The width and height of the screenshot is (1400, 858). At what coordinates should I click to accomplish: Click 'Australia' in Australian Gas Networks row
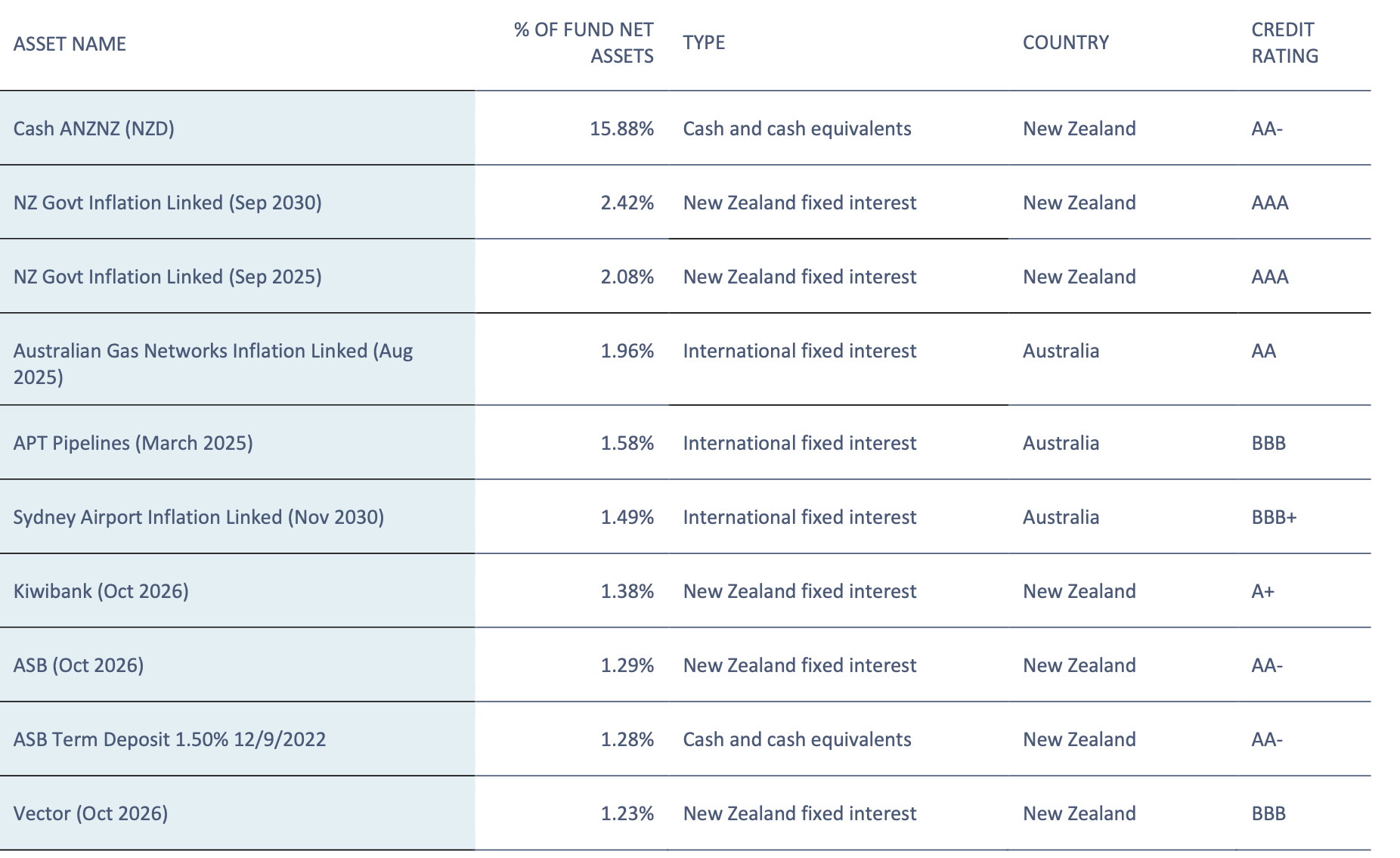[1061, 351]
